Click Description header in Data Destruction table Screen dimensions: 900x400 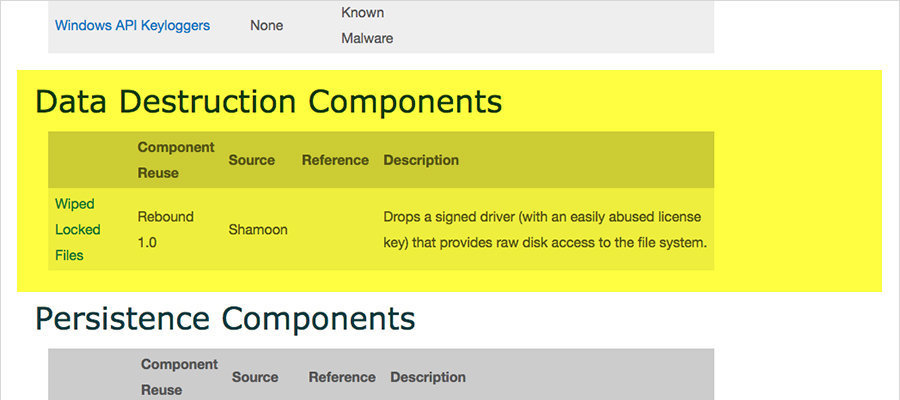tap(421, 160)
